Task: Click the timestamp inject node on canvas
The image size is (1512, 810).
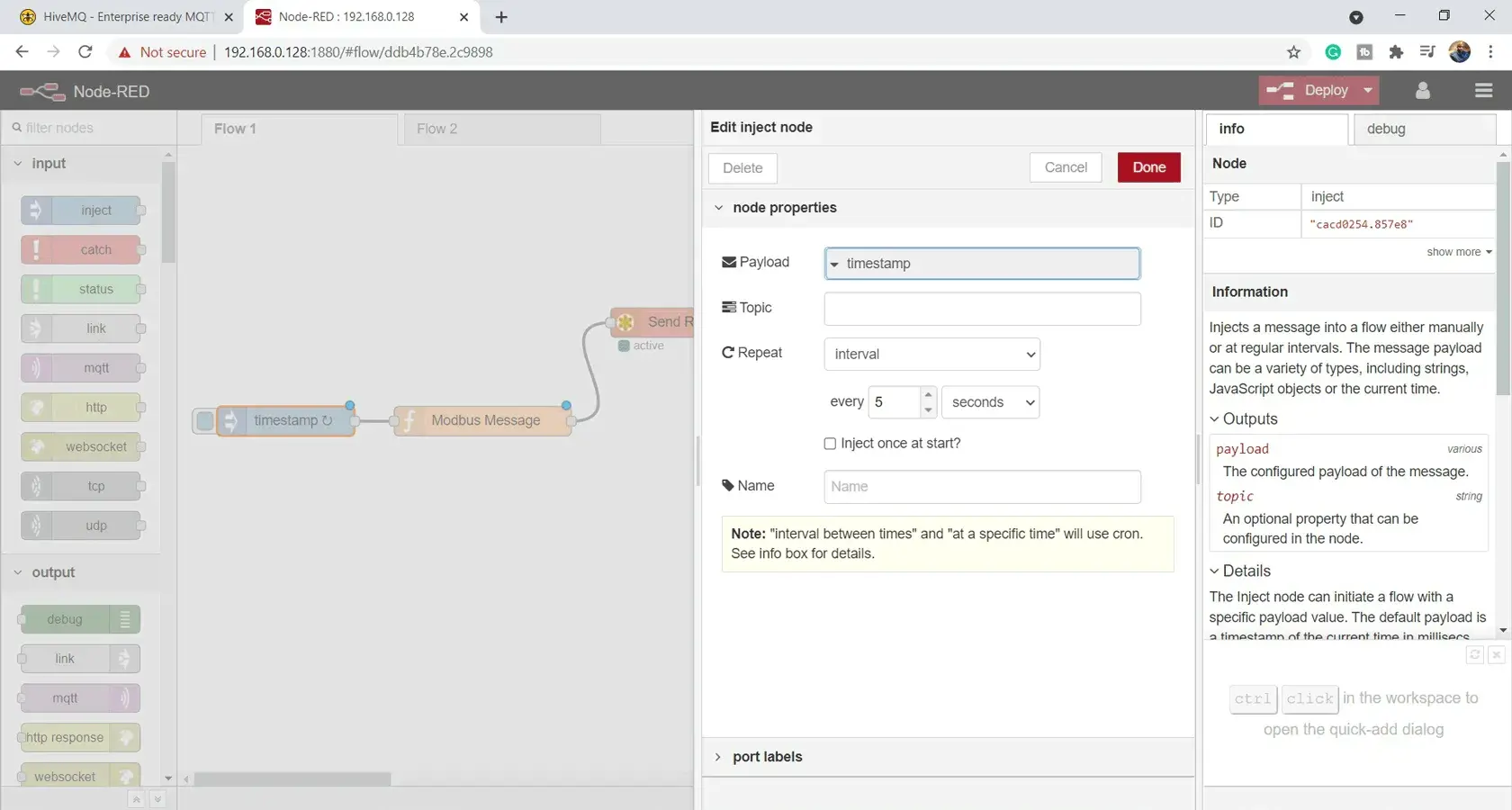Action: click(286, 420)
